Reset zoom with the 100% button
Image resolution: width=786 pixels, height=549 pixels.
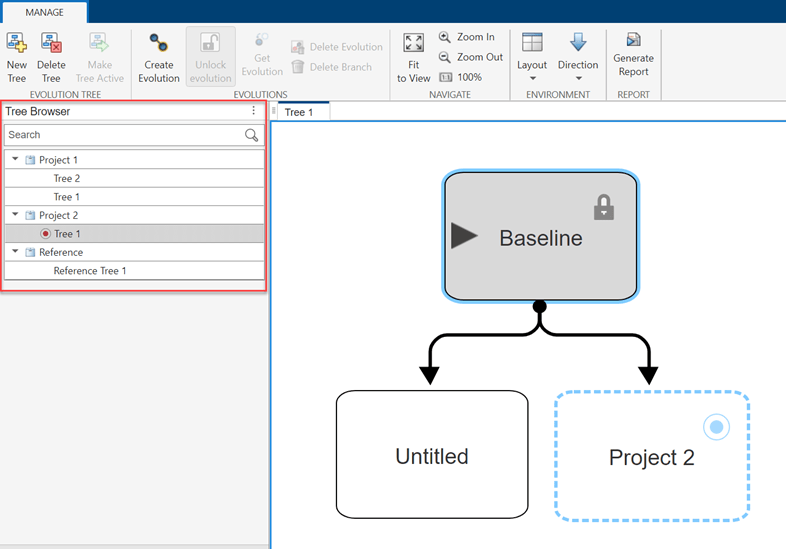pyautogui.click(x=461, y=77)
